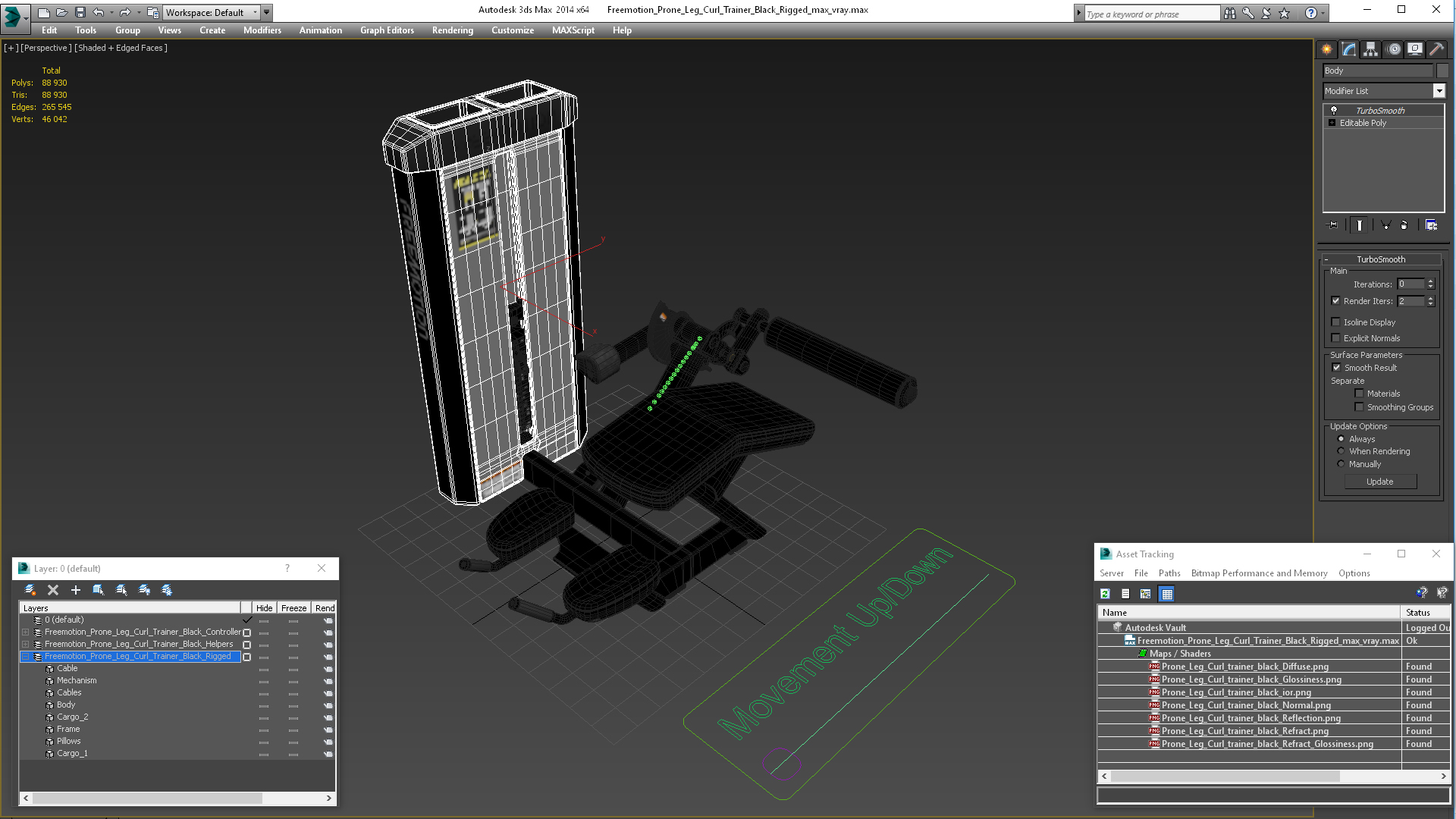Select When Rendering update option
1456x819 pixels.
coord(1341,451)
